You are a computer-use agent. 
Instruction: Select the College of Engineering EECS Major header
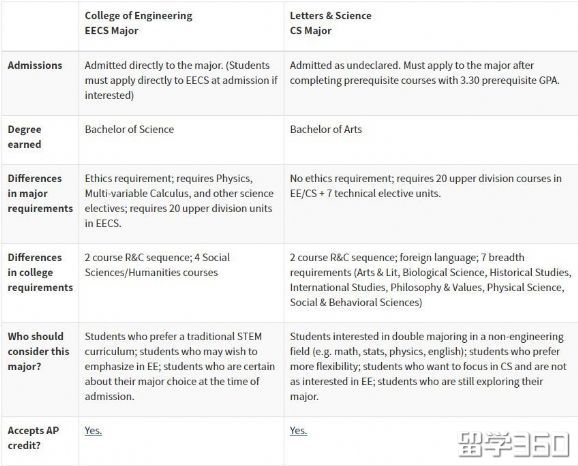[x=138, y=23]
